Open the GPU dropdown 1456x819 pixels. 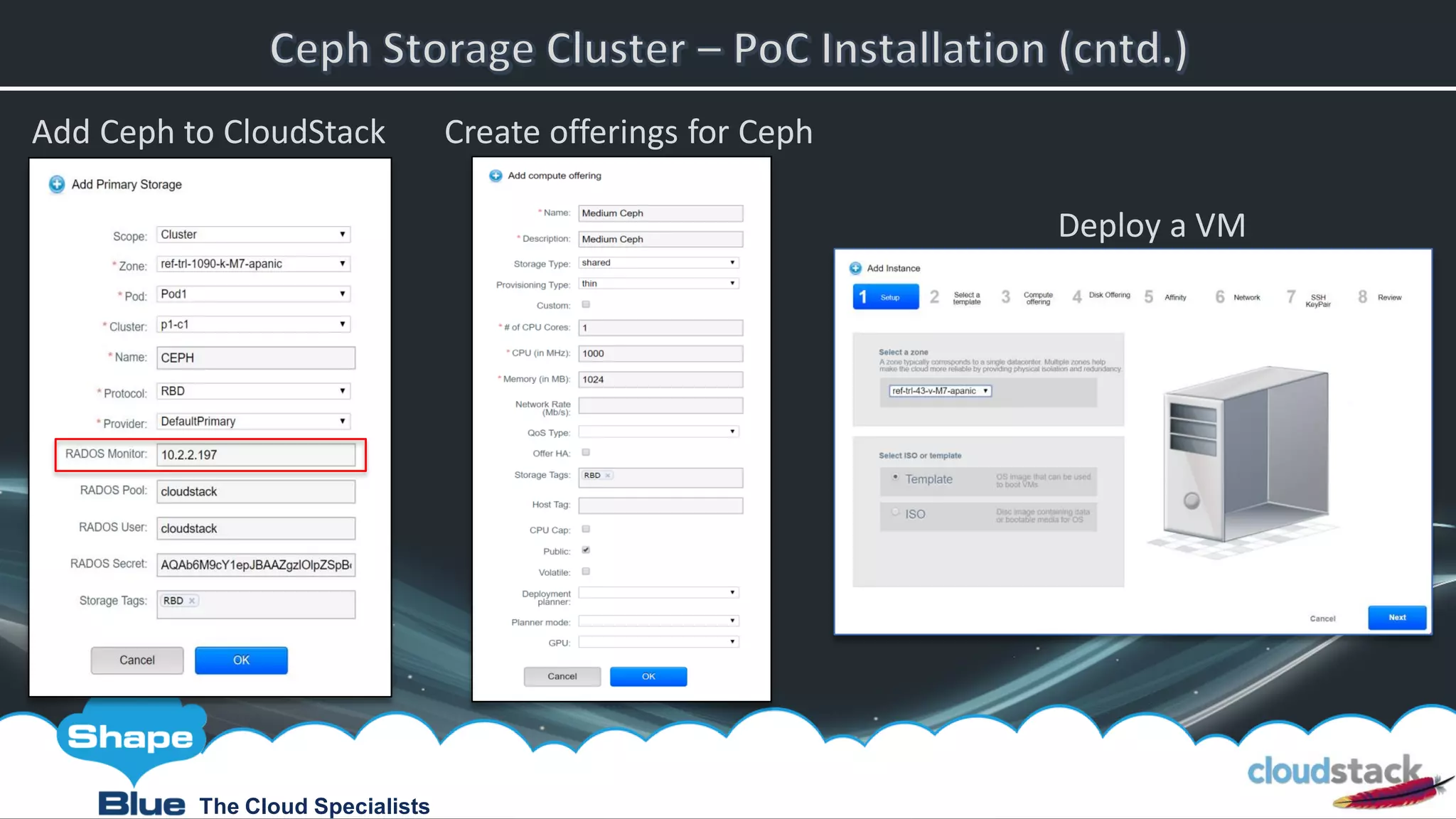(x=659, y=641)
